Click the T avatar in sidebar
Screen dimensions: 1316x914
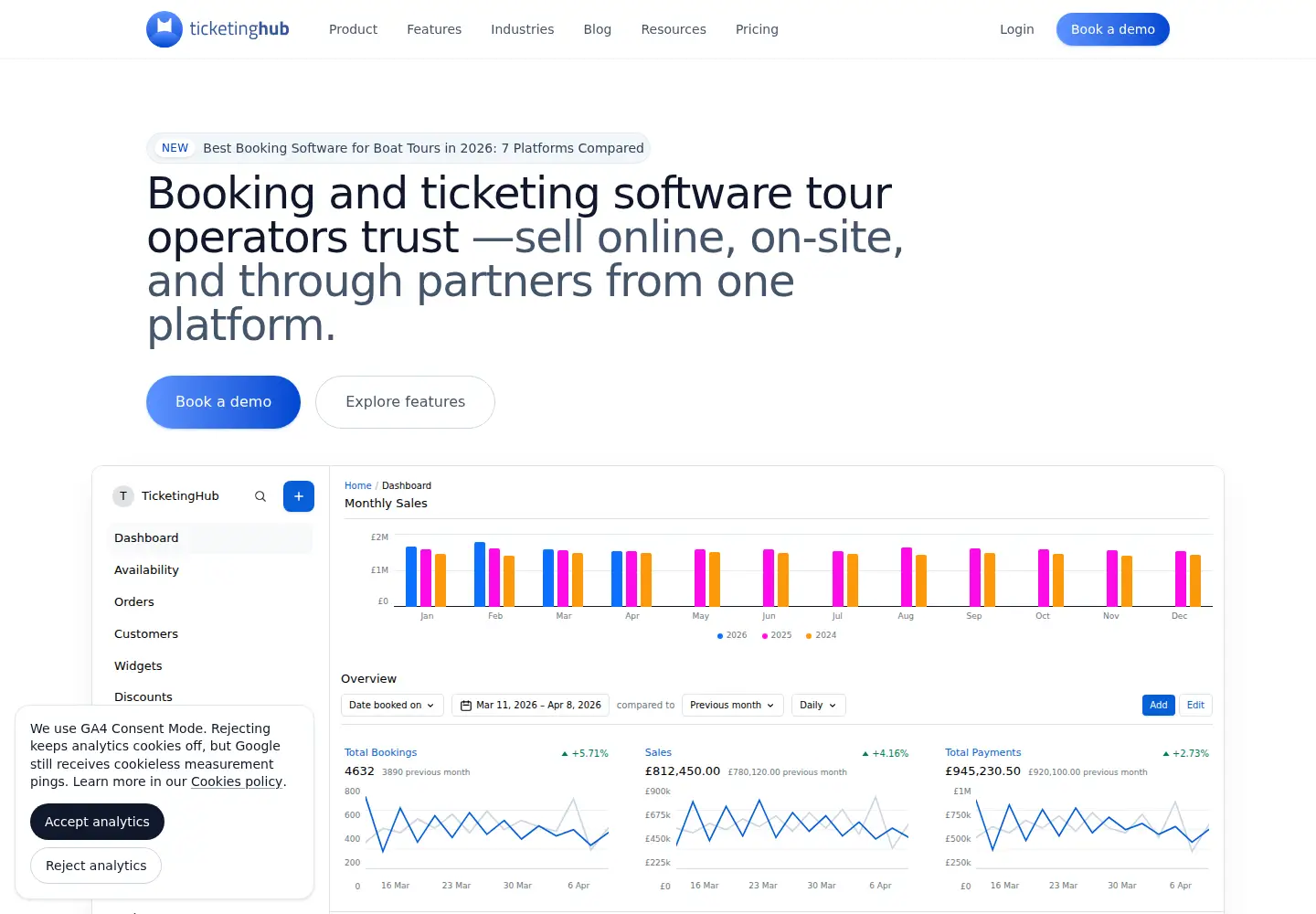(123, 496)
